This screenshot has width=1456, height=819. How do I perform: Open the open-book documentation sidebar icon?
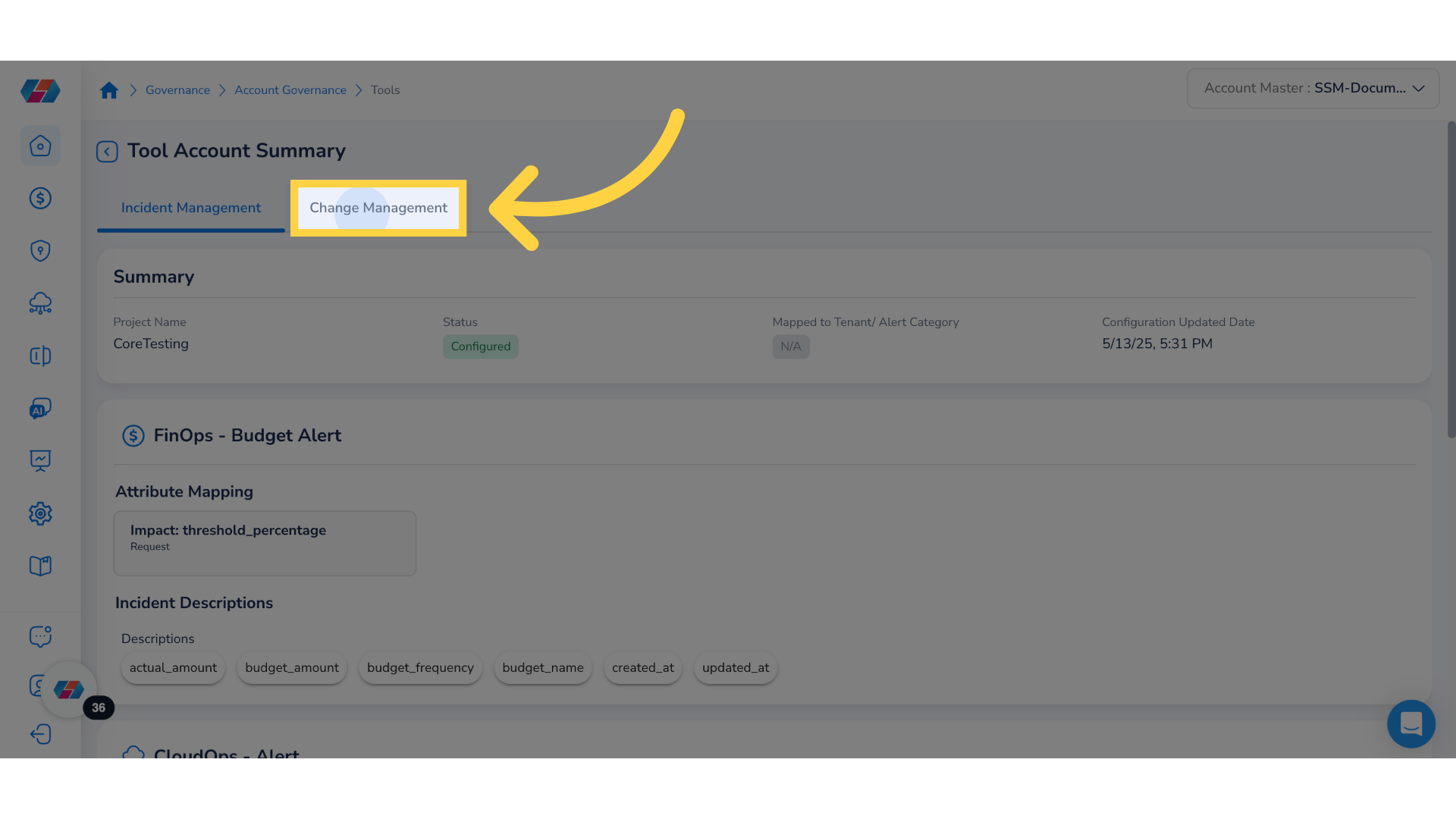click(x=40, y=566)
